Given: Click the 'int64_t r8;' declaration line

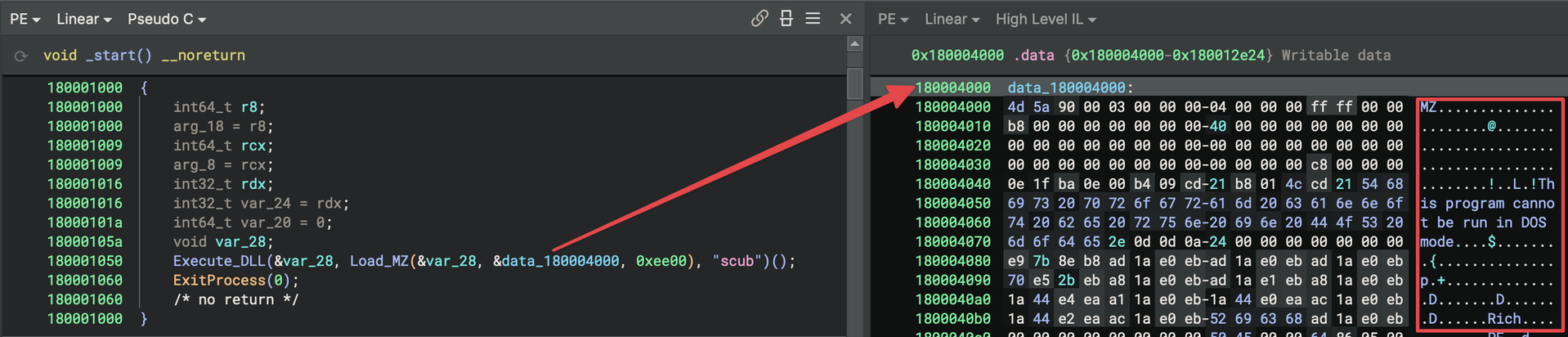Looking at the screenshot, I should click(x=219, y=107).
